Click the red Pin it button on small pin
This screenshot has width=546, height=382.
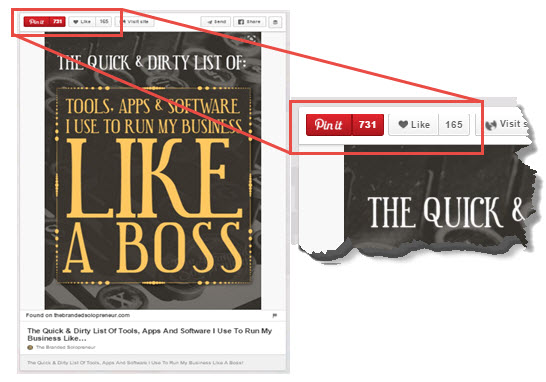pos(37,22)
